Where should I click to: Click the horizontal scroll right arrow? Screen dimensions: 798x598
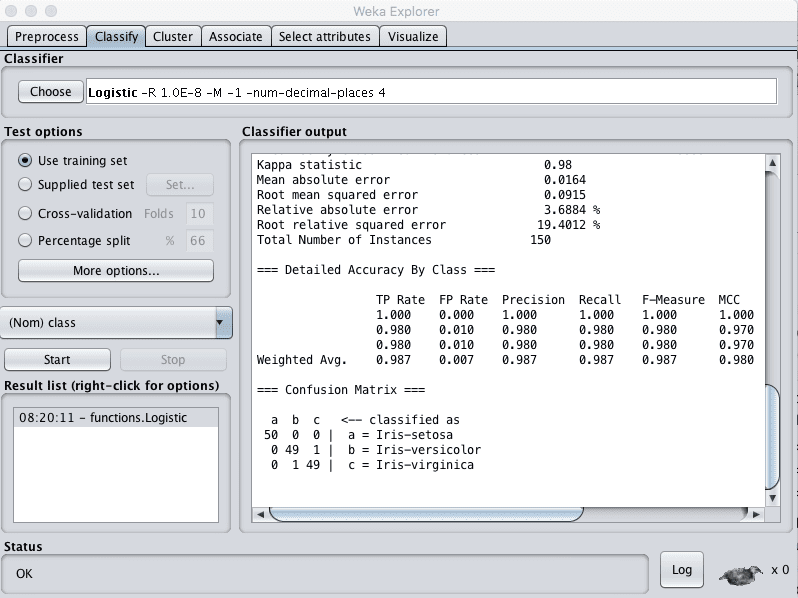[756, 515]
